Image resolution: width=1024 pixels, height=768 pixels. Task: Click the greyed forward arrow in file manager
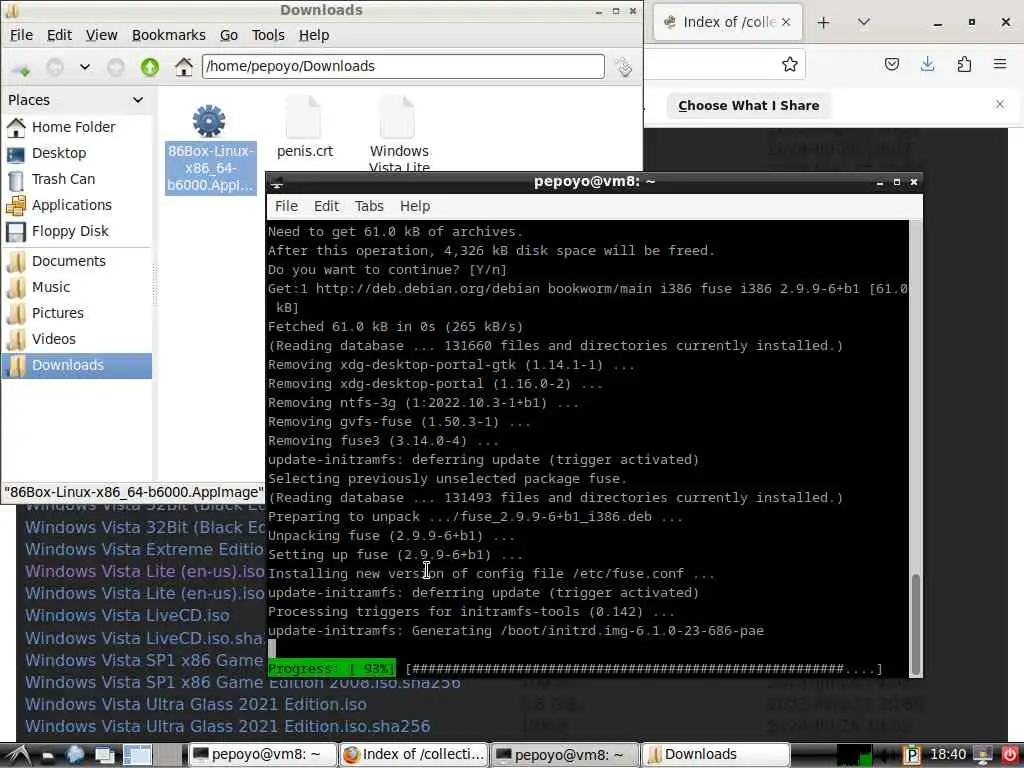tap(116, 67)
